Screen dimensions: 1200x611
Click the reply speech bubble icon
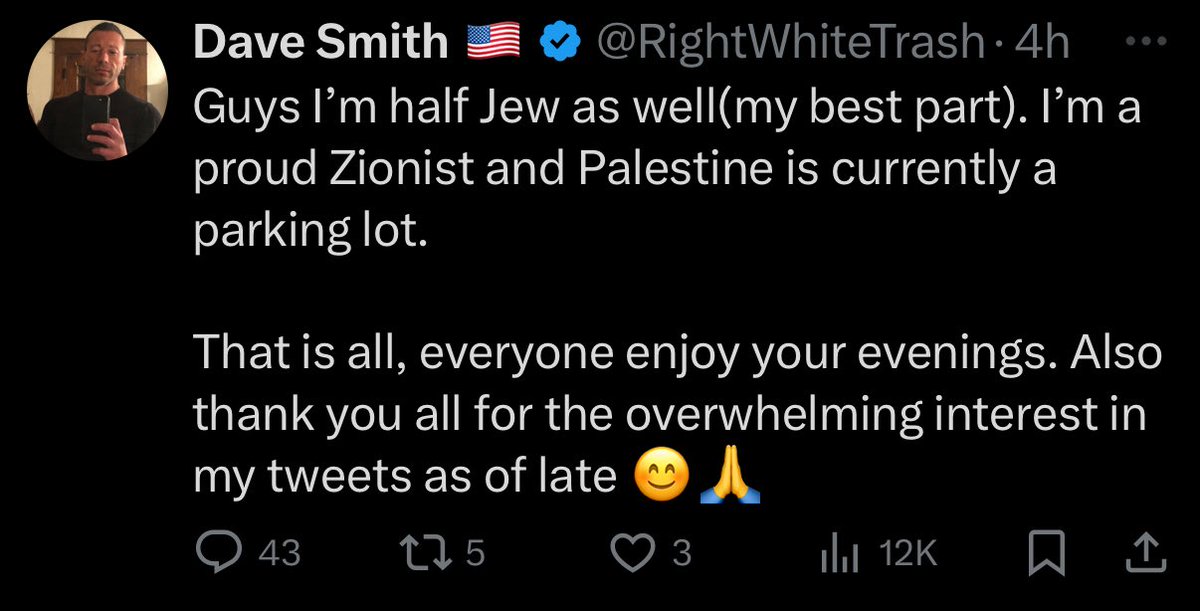coord(212,553)
